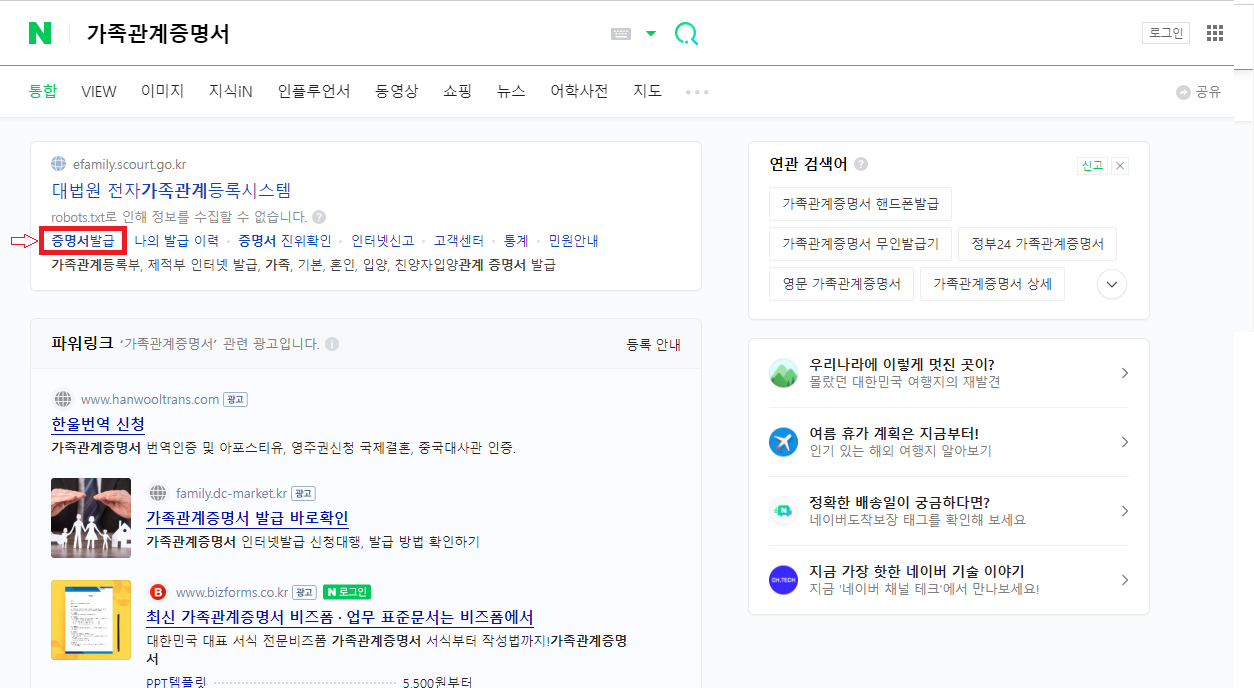Click the search box containing 가족관계증명서

(x=340, y=34)
